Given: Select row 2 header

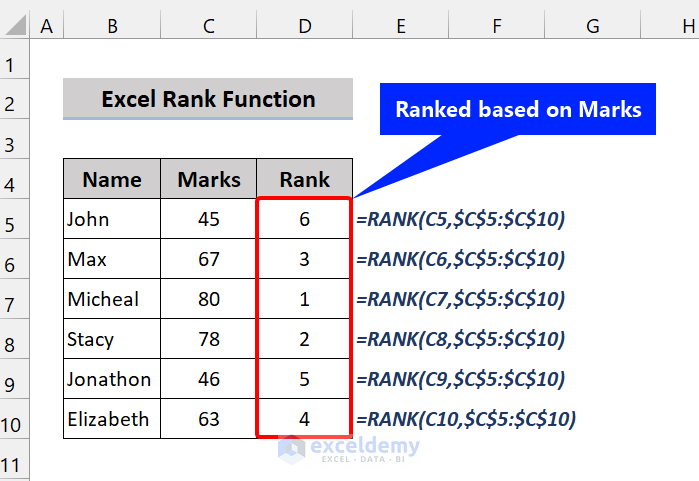Looking at the screenshot, I should coord(14,99).
